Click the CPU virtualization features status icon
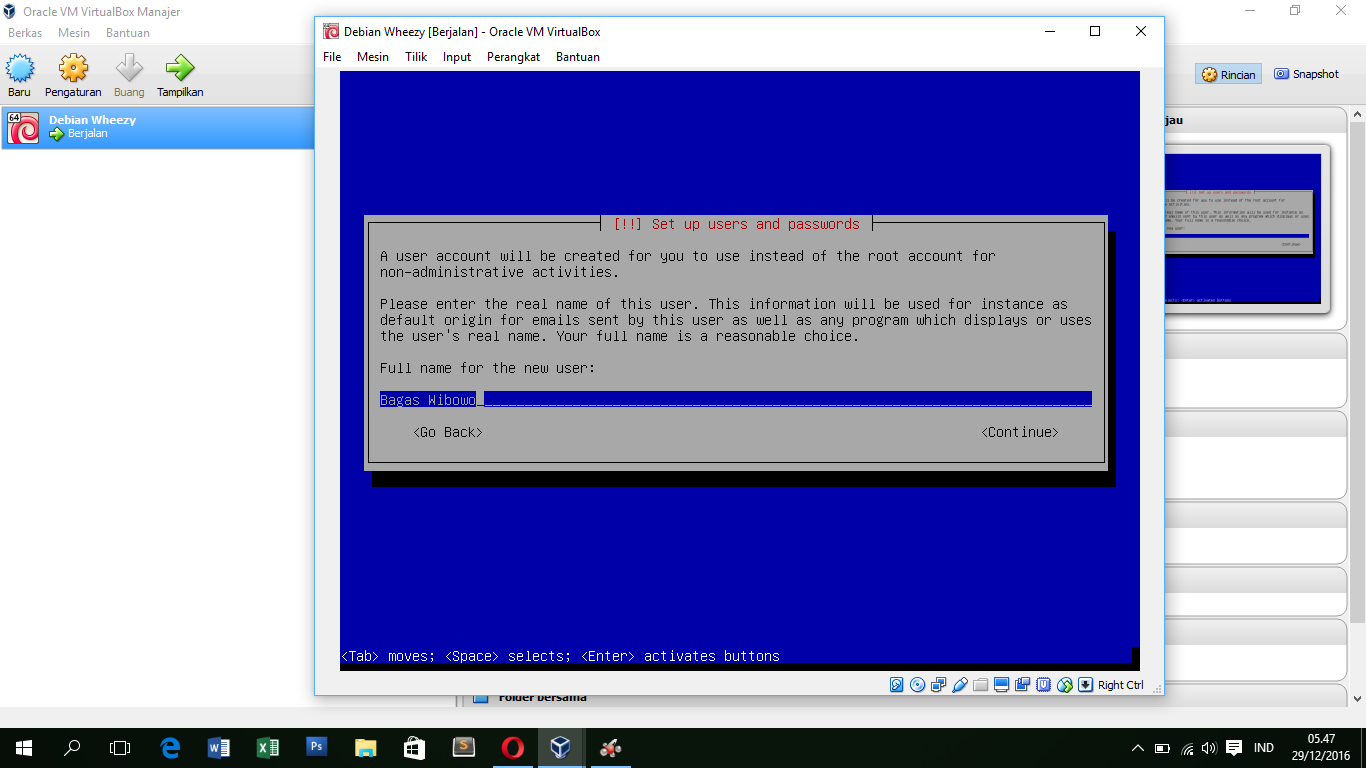This screenshot has width=1366, height=768. click(1043, 685)
